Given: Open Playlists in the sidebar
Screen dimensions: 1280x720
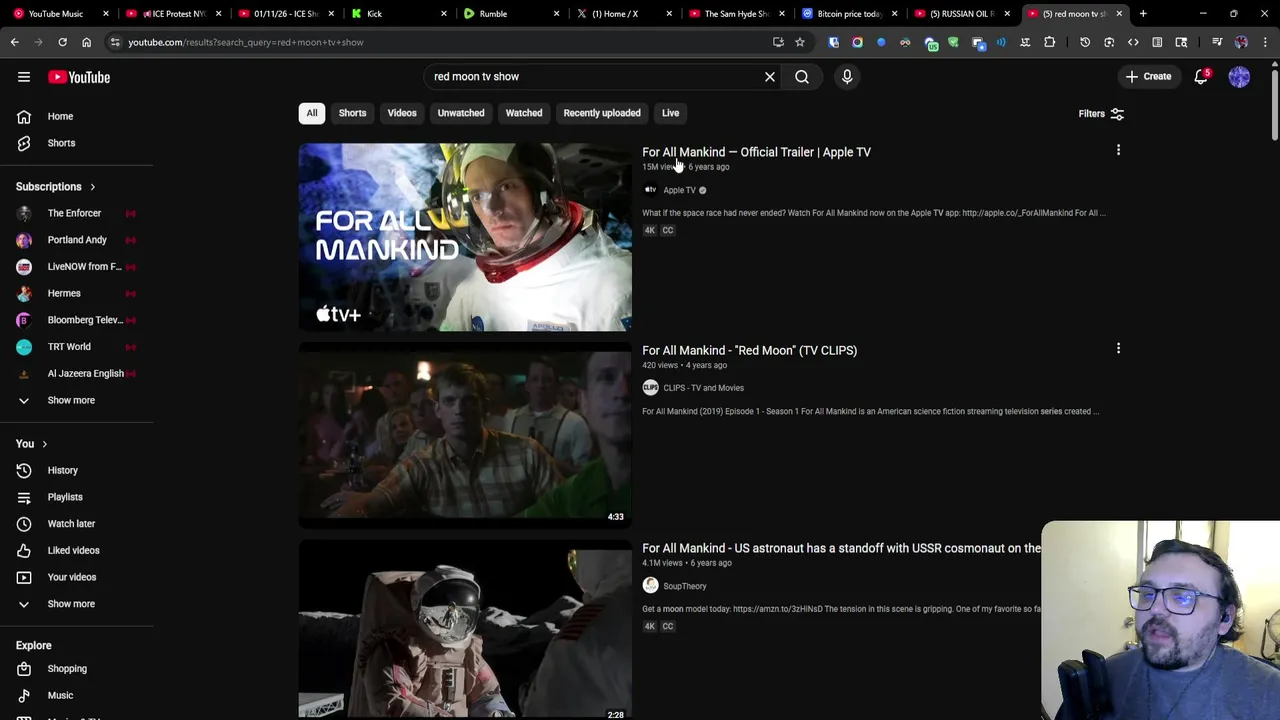Looking at the screenshot, I should coord(65,497).
